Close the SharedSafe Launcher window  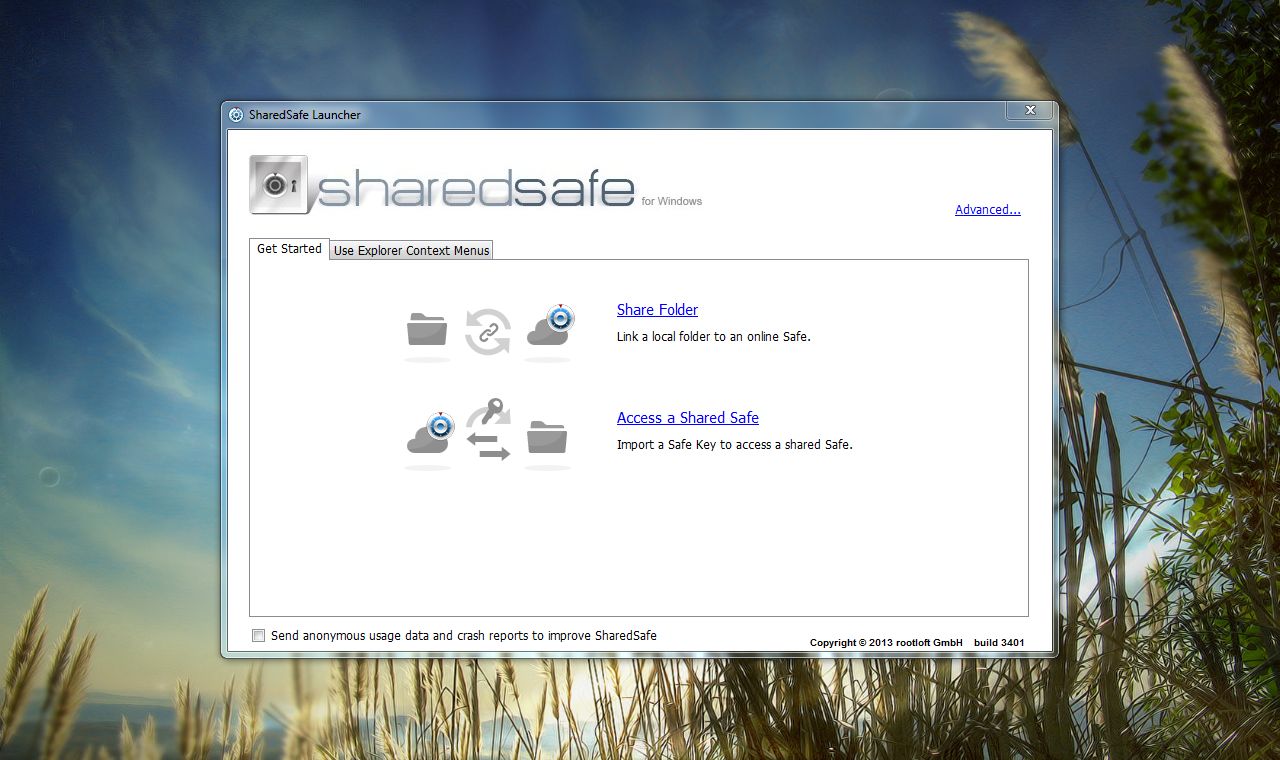[1029, 110]
